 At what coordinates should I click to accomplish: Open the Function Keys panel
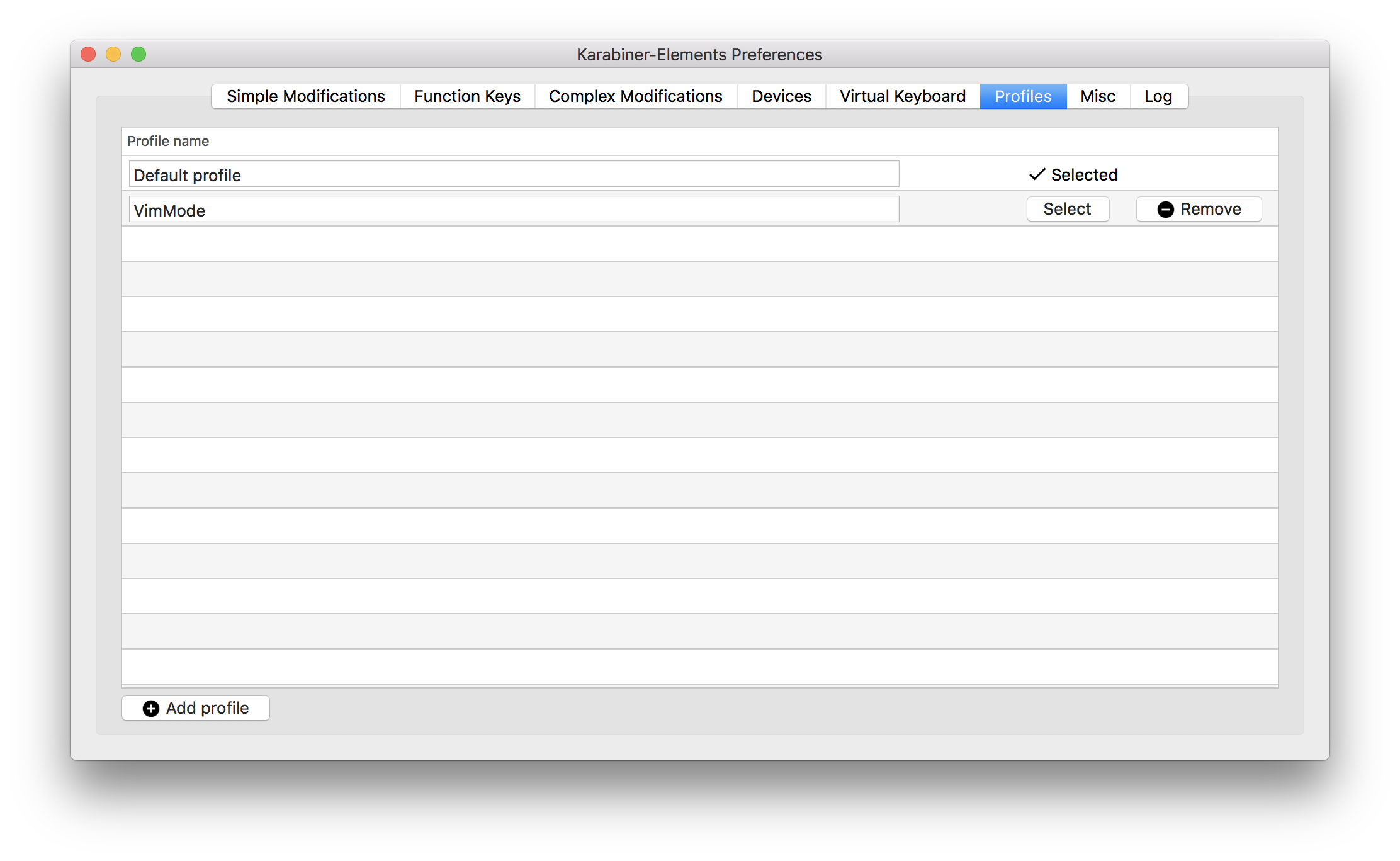(467, 96)
